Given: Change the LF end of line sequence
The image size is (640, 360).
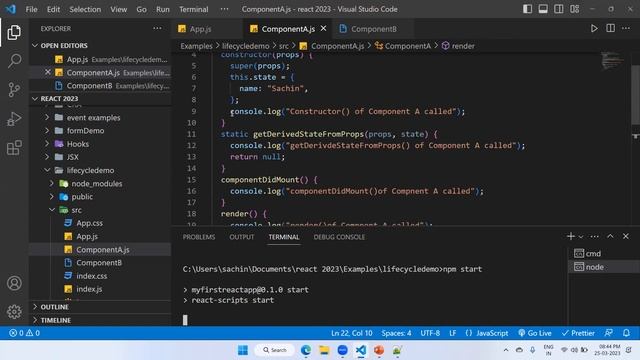Looking at the screenshot, I should 453,333.
